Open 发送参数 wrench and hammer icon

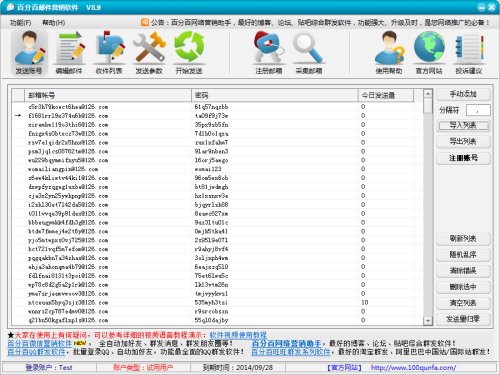click(149, 53)
